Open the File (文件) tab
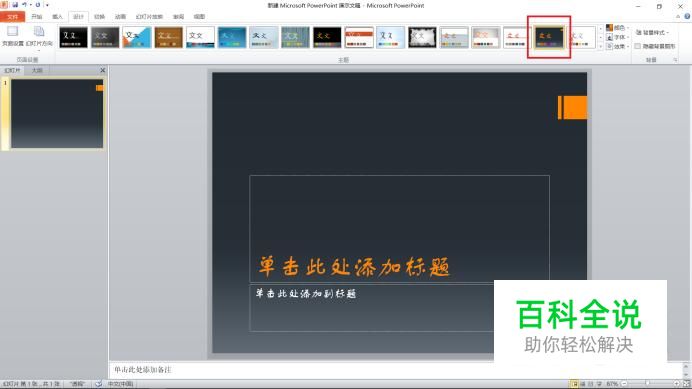This screenshot has height=389, width=692. [x=12, y=17]
